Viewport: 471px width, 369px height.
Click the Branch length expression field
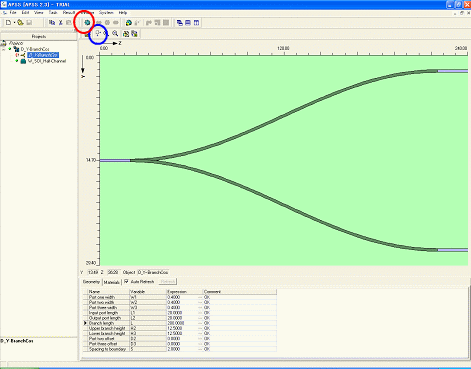(x=183, y=323)
